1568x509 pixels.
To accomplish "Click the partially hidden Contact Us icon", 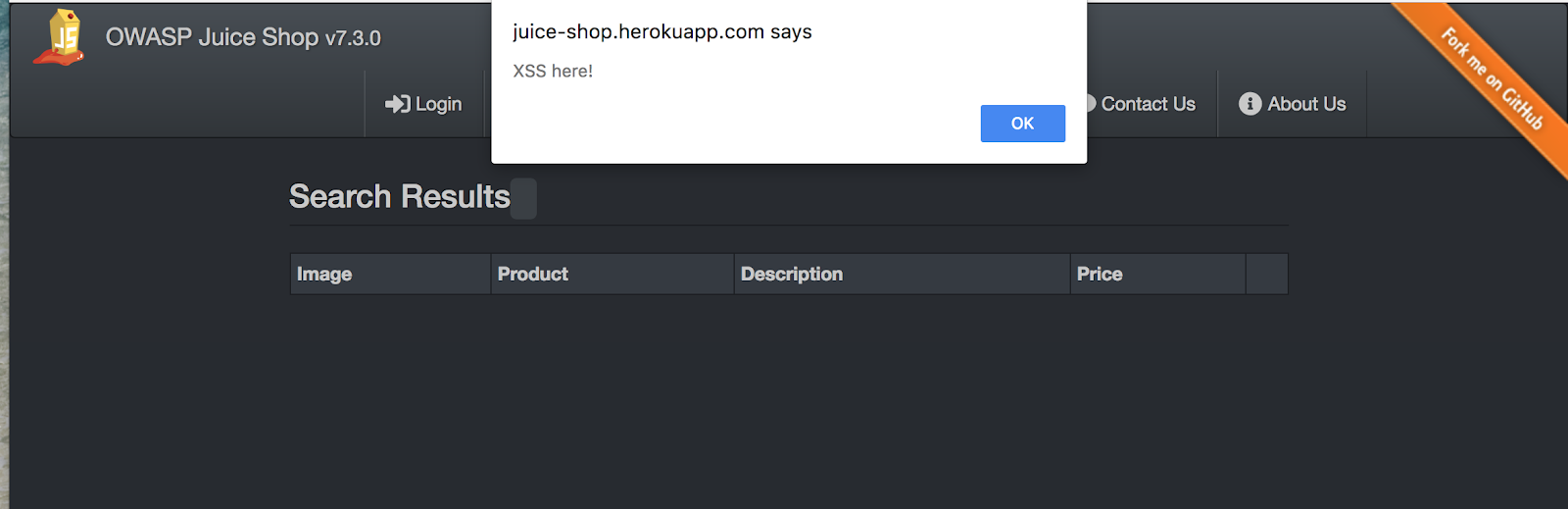I will [x=1091, y=104].
